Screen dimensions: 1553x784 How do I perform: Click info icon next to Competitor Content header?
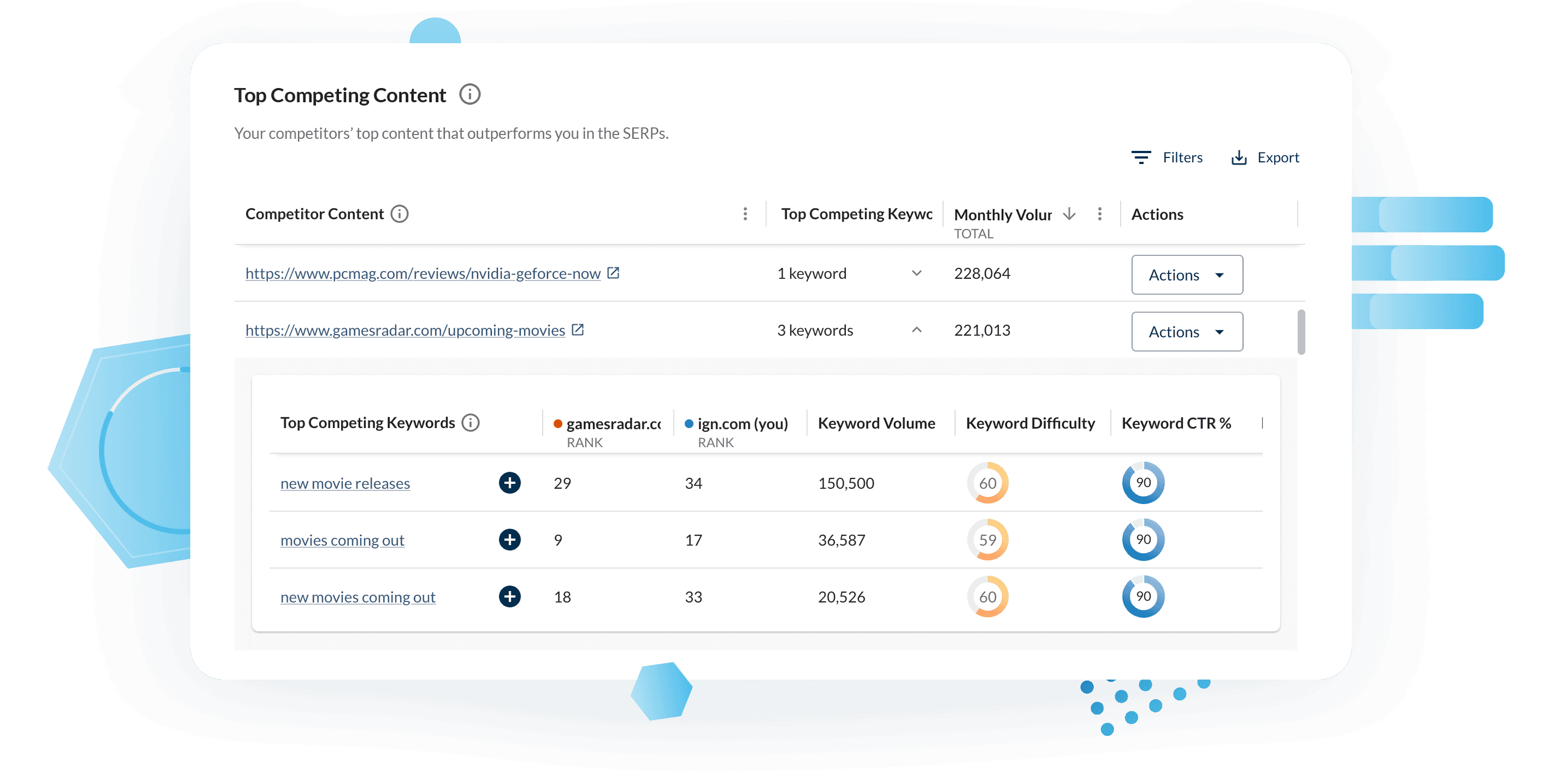point(399,214)
